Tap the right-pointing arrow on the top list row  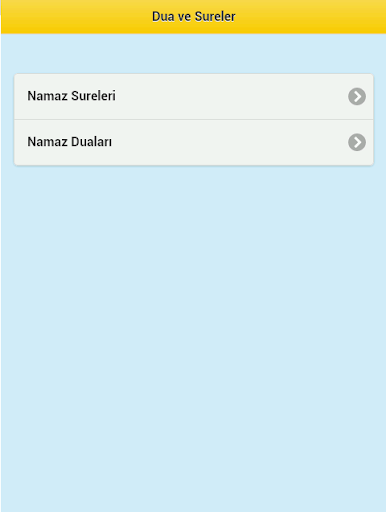tap(357, 97)
